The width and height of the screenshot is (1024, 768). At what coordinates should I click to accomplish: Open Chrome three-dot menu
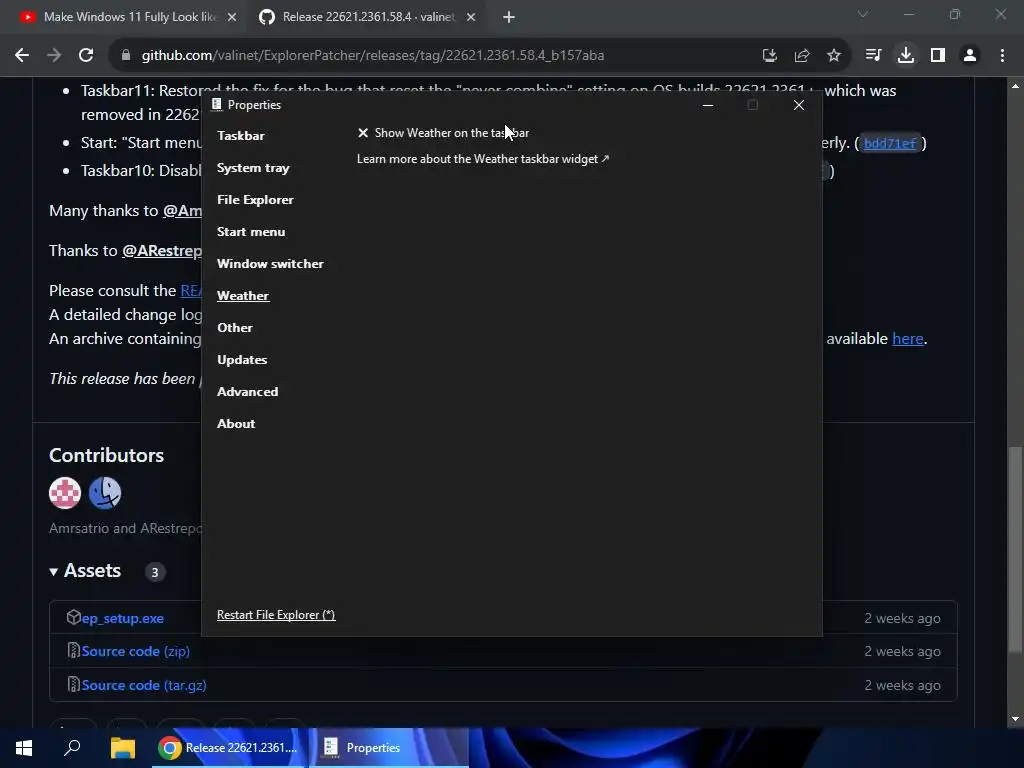(x=1002, y=56)
